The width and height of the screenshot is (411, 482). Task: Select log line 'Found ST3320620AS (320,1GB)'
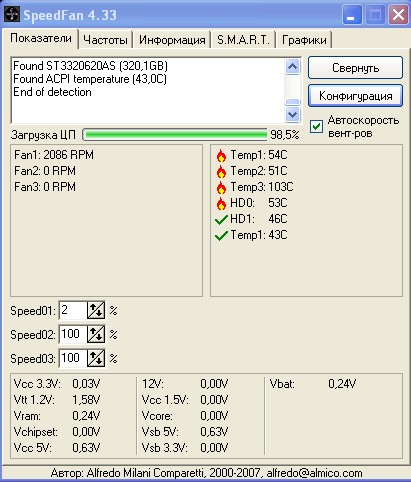[90, 66]
